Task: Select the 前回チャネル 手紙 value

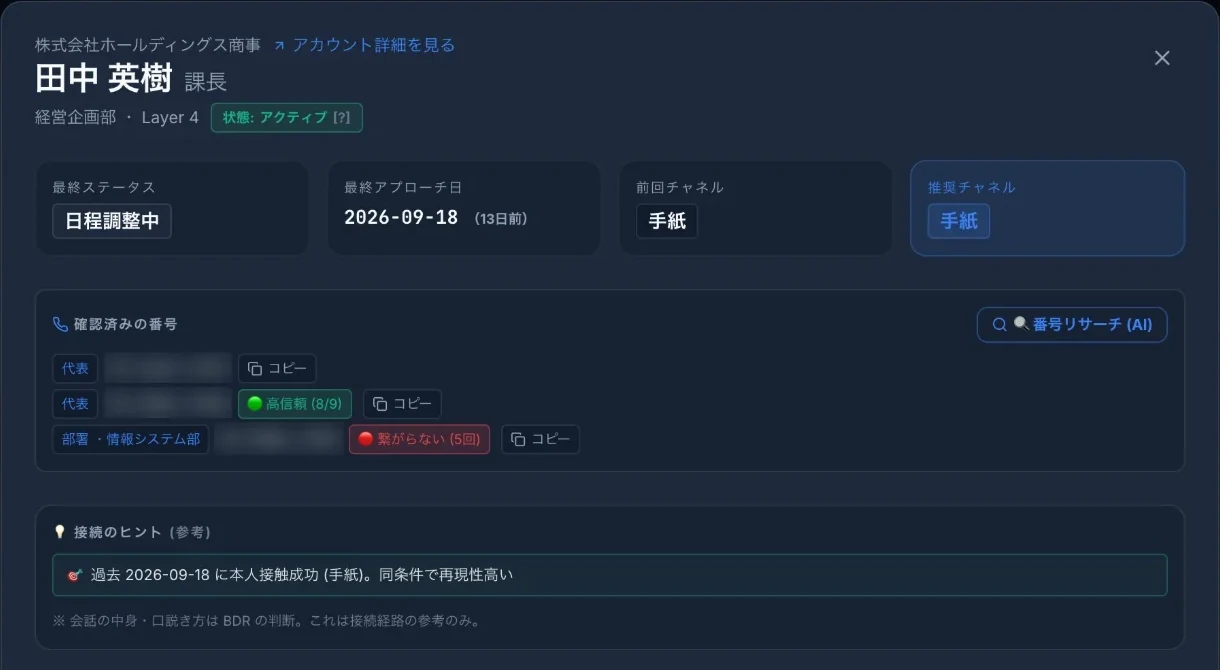Action: coord(667,221)
